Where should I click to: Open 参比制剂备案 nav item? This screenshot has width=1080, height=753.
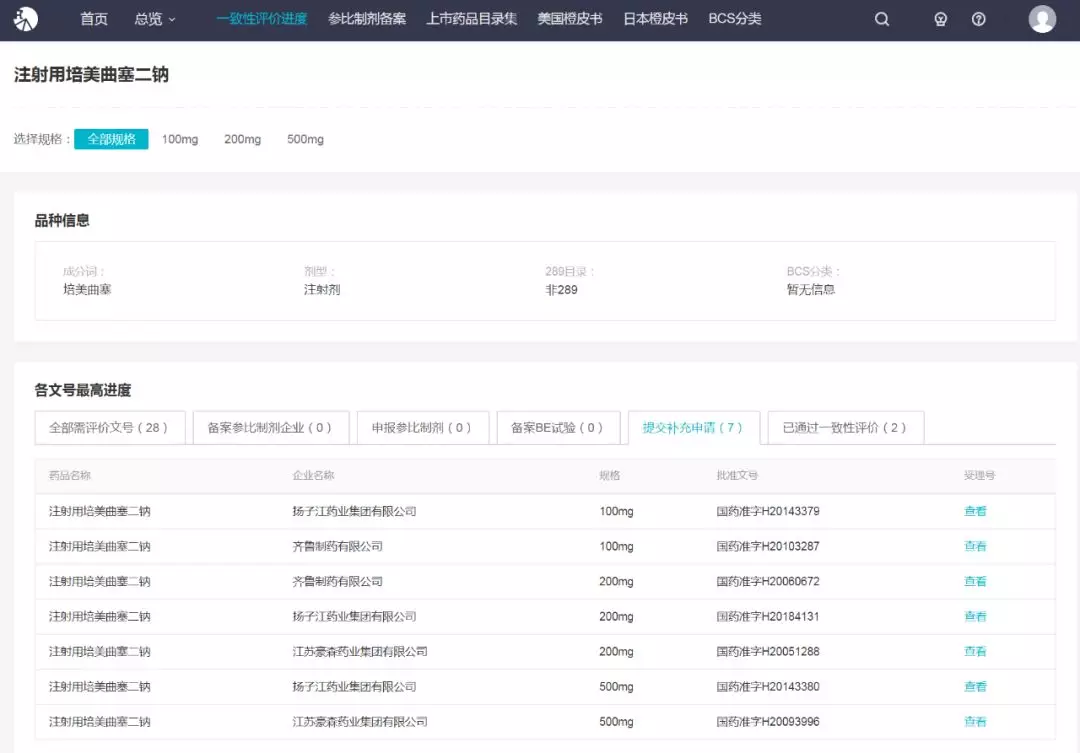366,19
